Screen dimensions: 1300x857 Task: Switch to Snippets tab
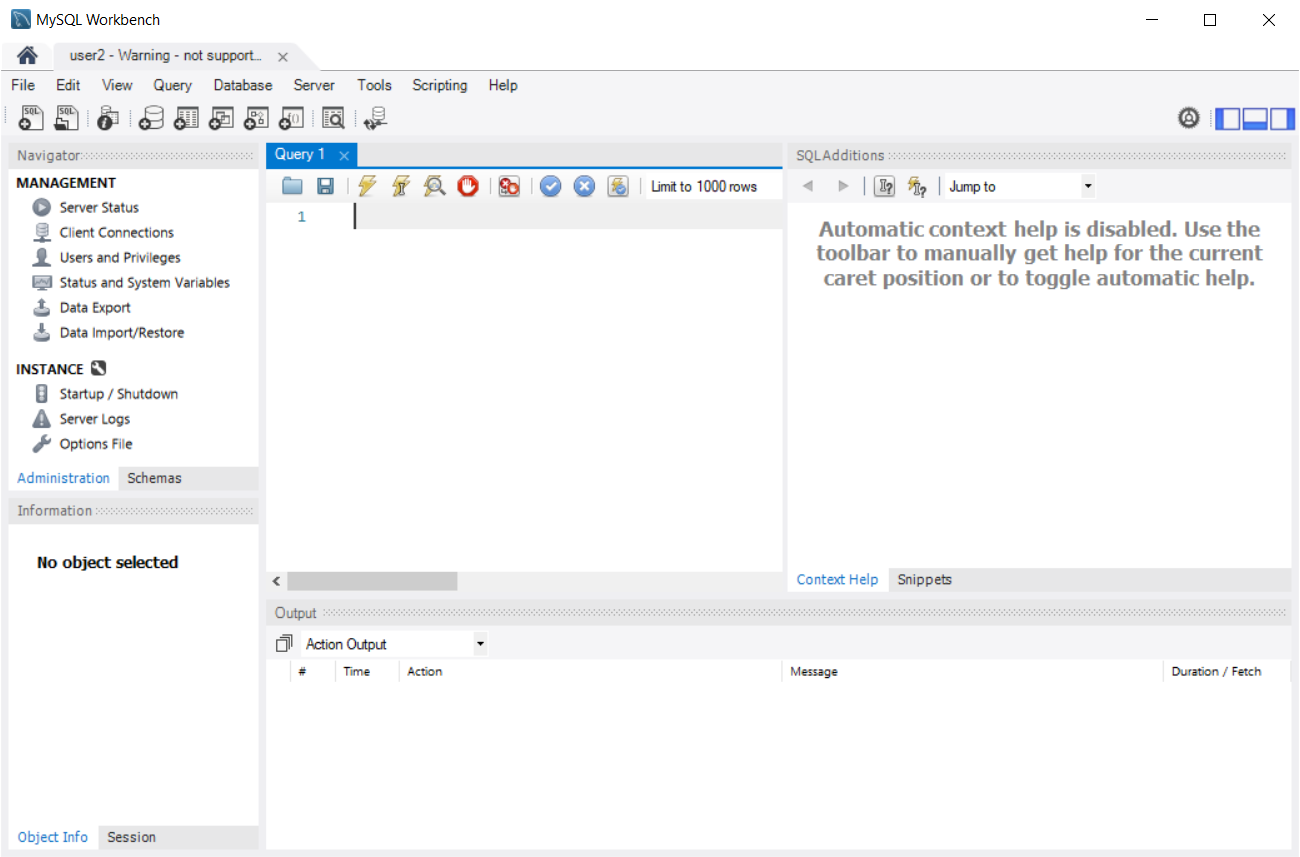point(924,580)
